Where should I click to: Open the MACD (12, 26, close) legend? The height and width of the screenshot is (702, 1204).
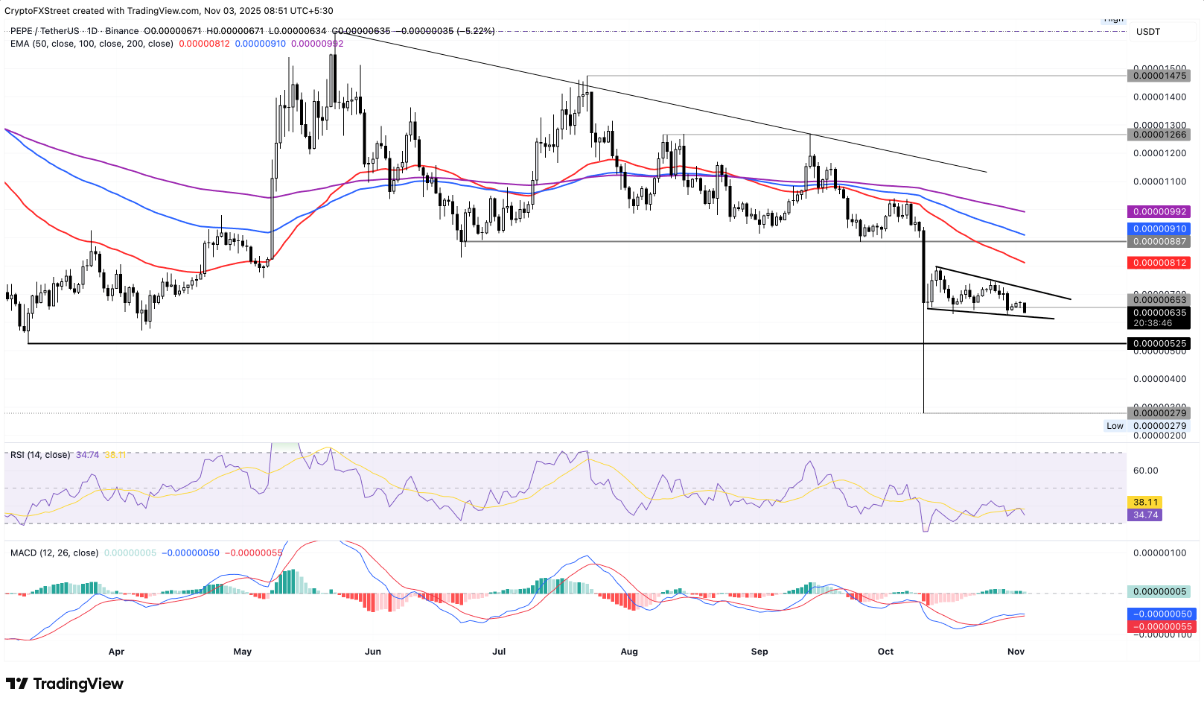tap(55, 553)
